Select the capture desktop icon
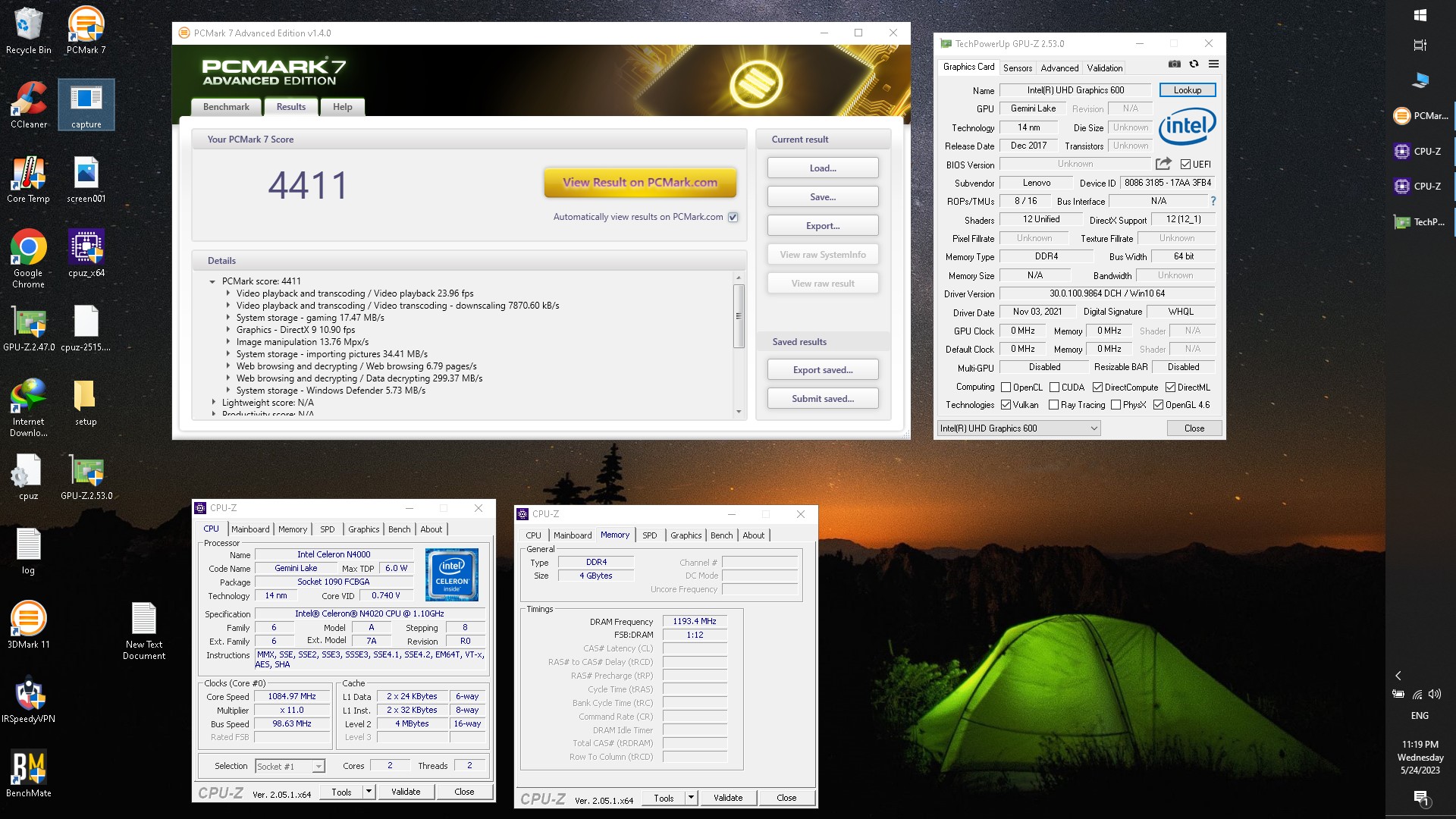The width and height of the screenshot is (1456, 819). pyautogui.click(x=86, y=105)
